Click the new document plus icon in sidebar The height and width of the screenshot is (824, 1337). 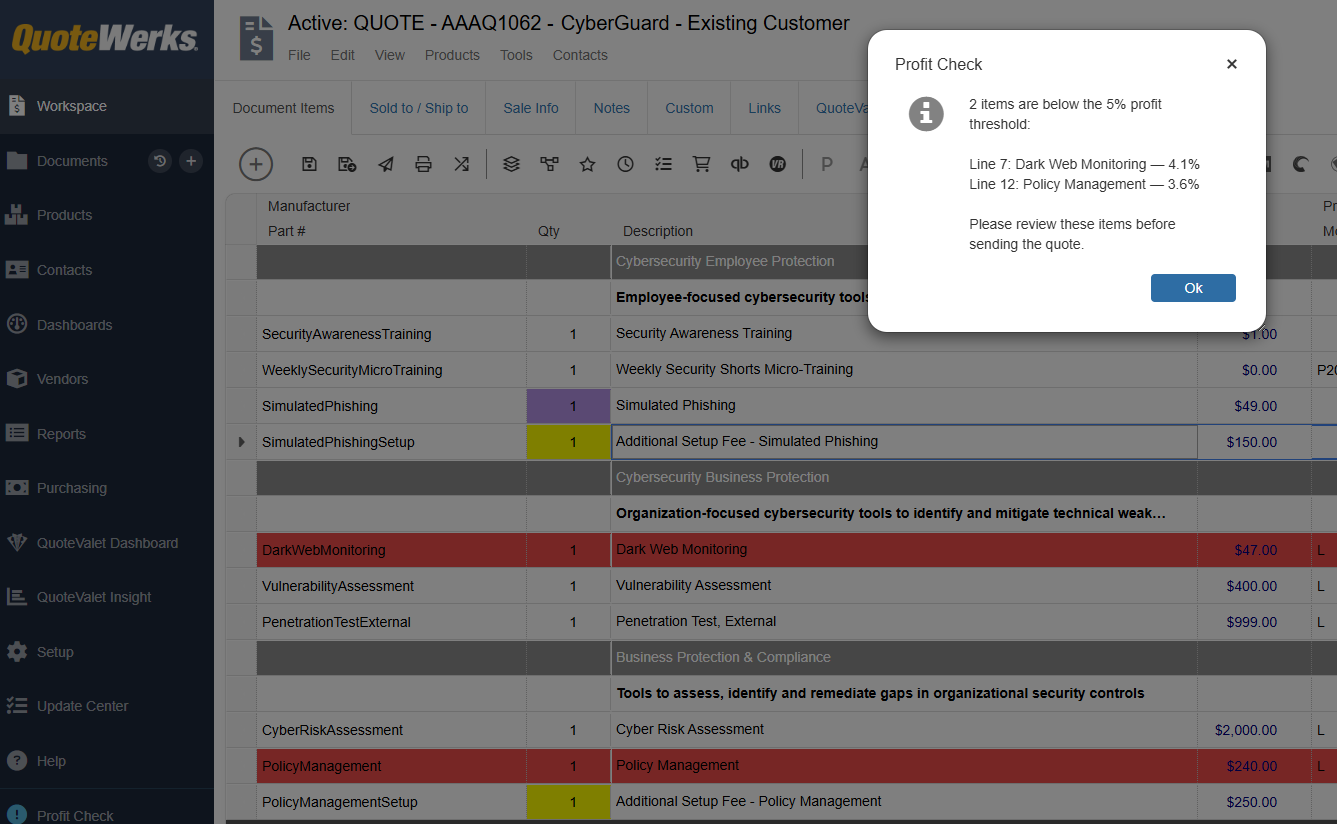(191, 161)
